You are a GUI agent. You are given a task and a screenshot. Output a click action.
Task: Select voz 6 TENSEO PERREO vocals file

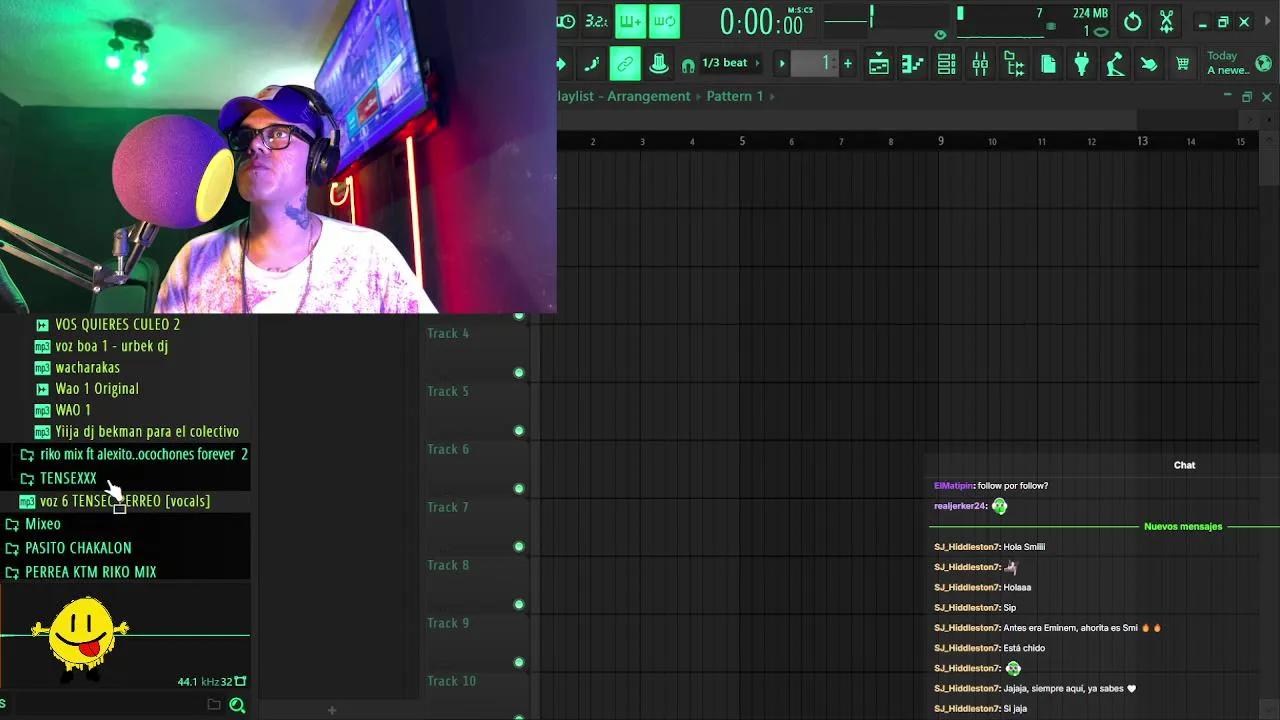coord(125,501)
